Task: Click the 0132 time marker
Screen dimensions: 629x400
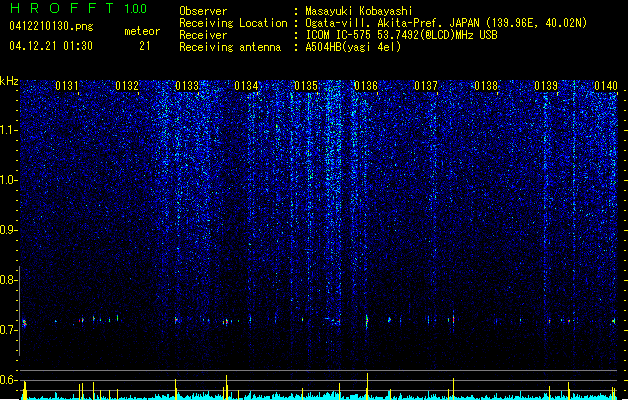Action: (x=127, y=86)
